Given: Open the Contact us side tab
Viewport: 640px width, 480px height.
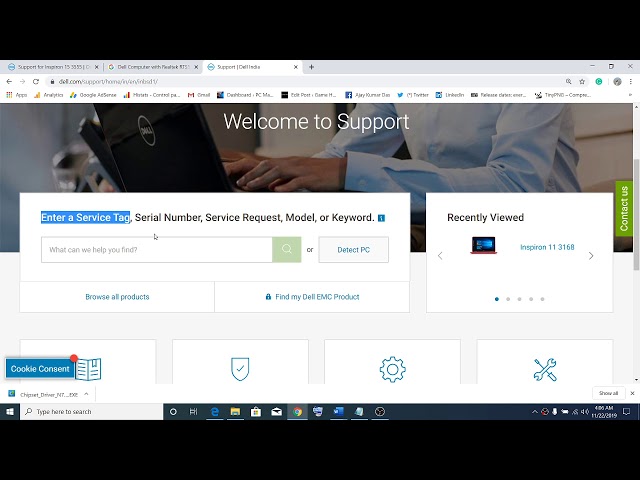Looking at the screenshot, I should tap(624, 209).
